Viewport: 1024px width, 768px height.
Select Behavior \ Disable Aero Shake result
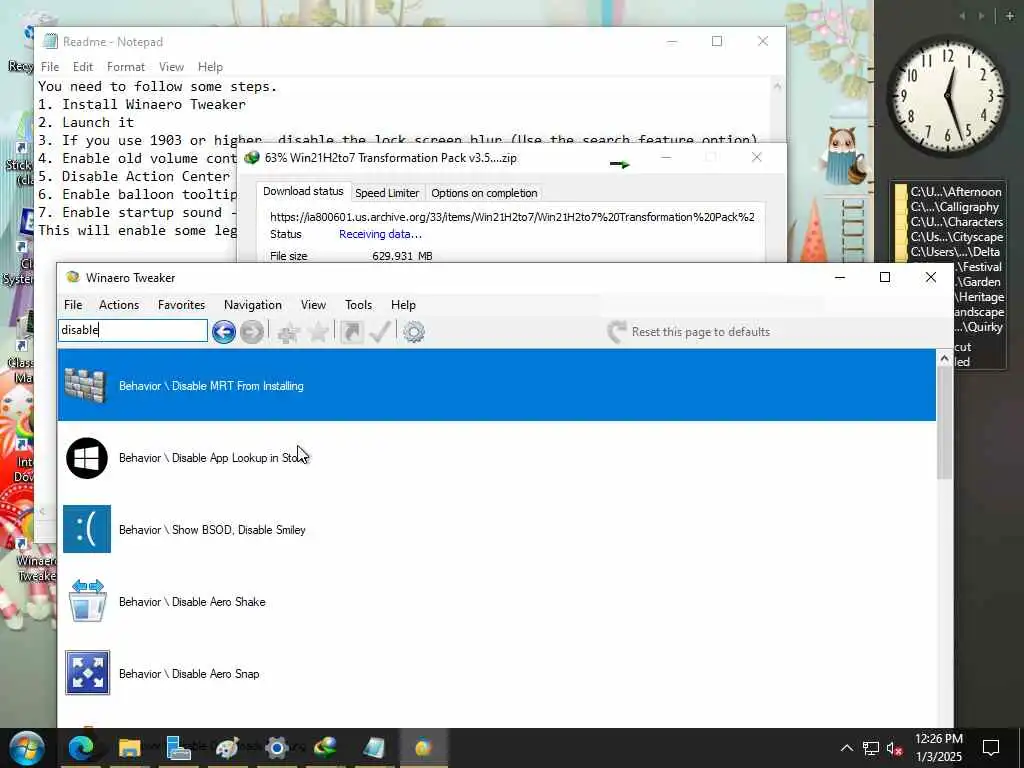496,601
